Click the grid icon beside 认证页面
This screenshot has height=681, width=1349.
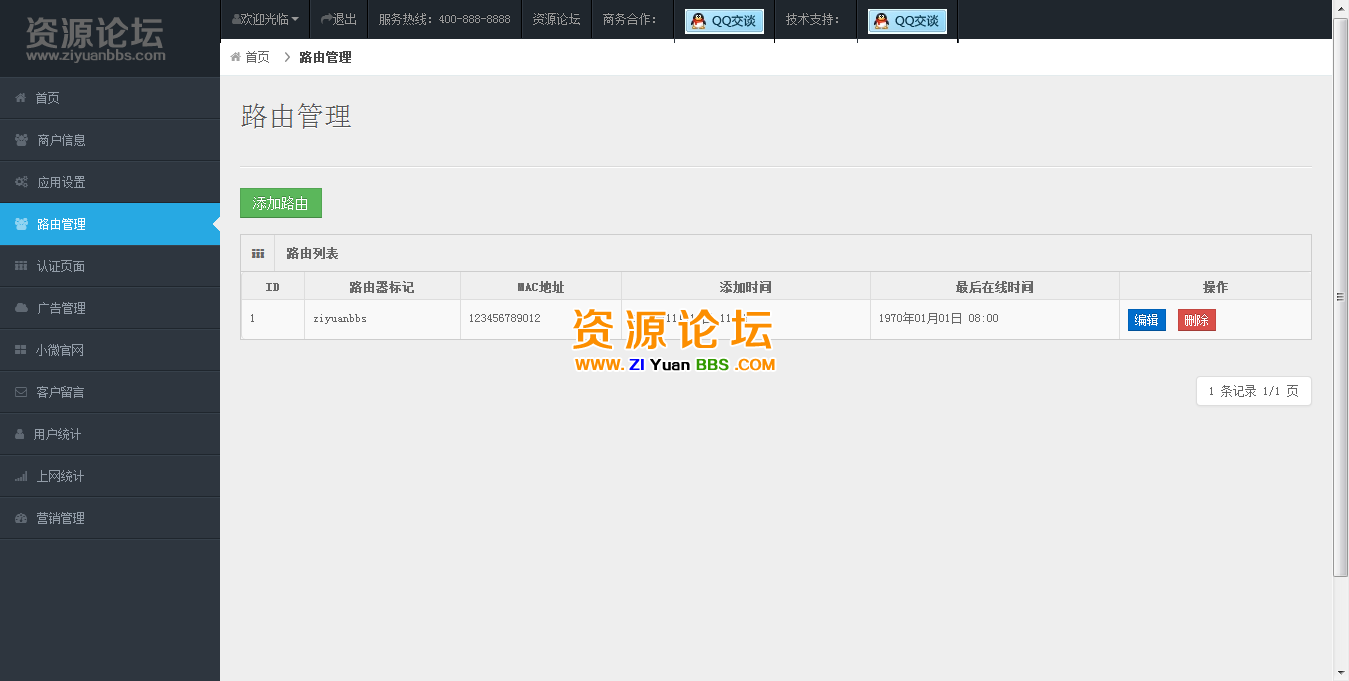pos(21,266)
